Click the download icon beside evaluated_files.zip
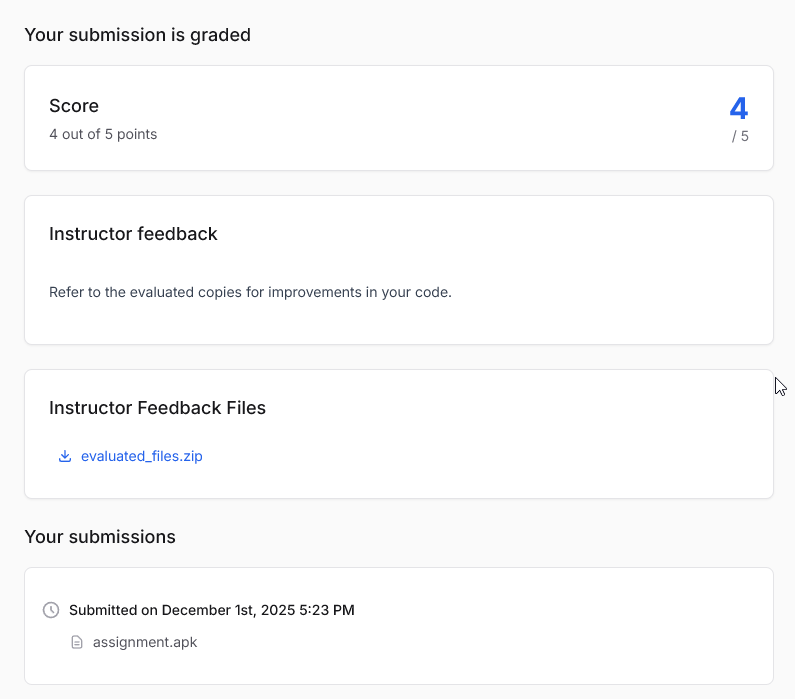 pos(65,456)
